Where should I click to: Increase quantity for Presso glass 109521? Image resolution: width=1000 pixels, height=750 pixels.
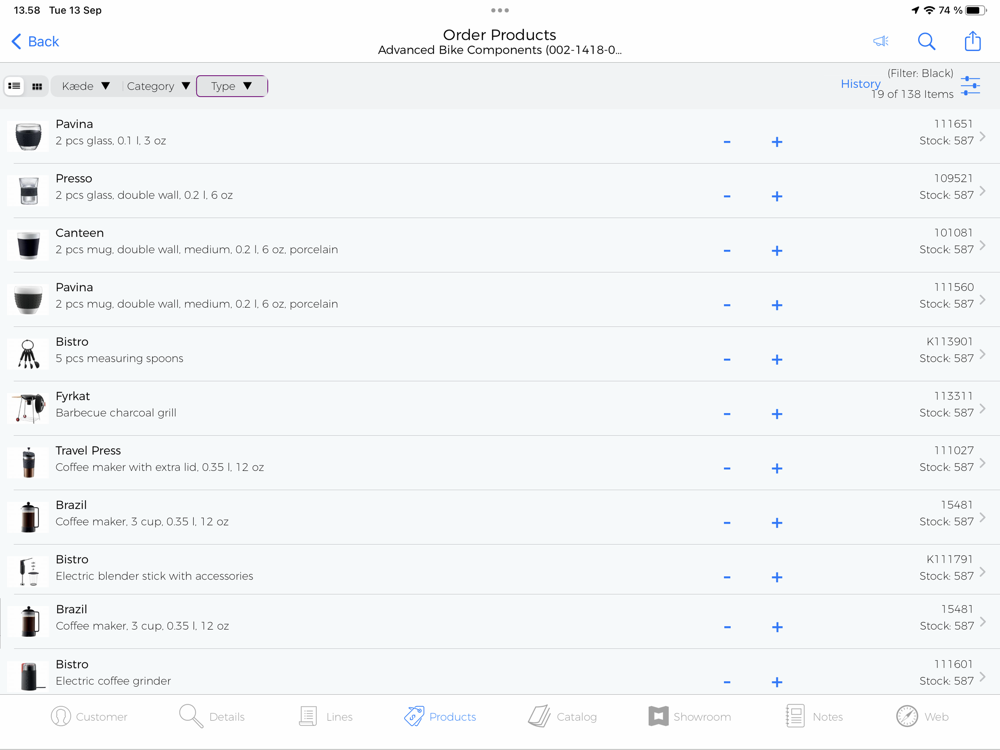[777, 196]
